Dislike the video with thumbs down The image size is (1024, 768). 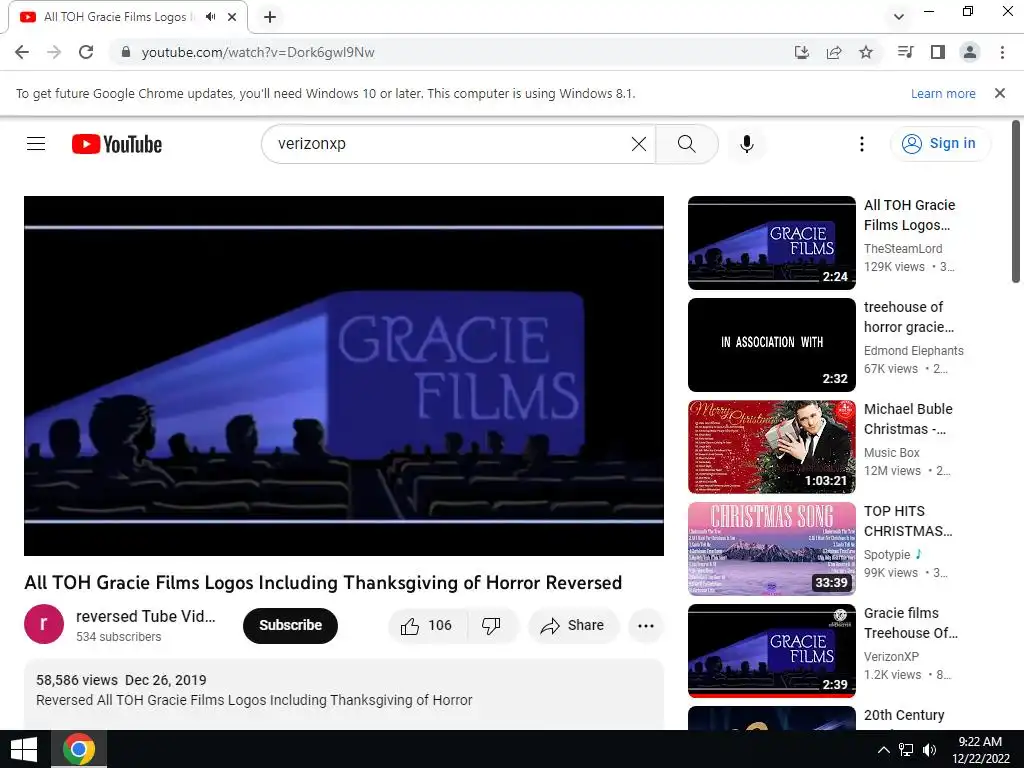pos(492,626)
